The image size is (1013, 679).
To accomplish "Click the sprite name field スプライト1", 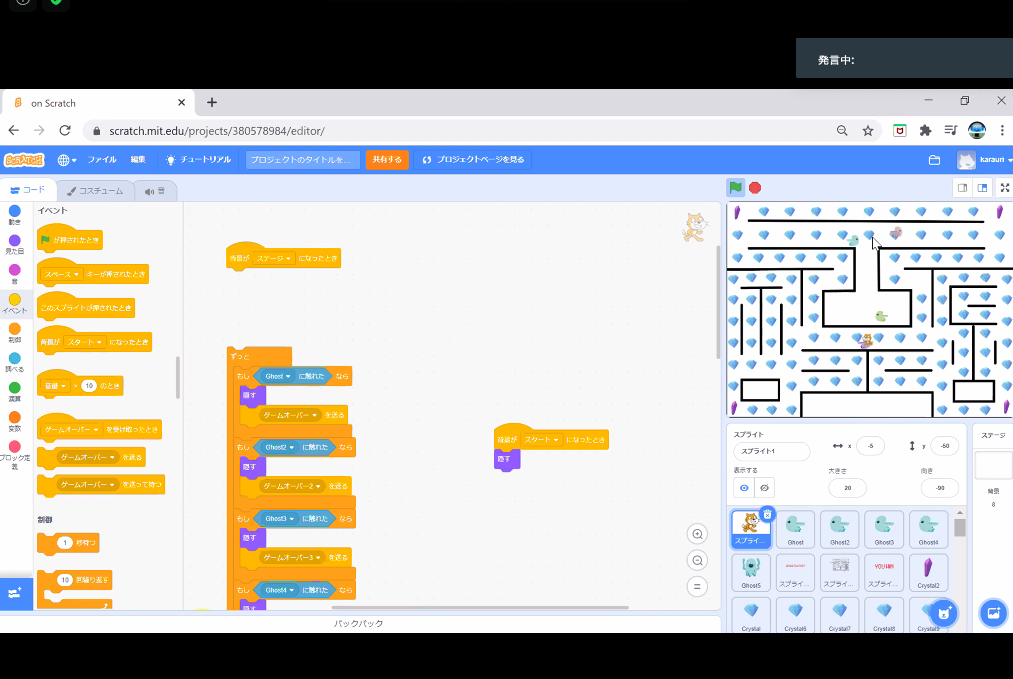I will click(771, 452).
